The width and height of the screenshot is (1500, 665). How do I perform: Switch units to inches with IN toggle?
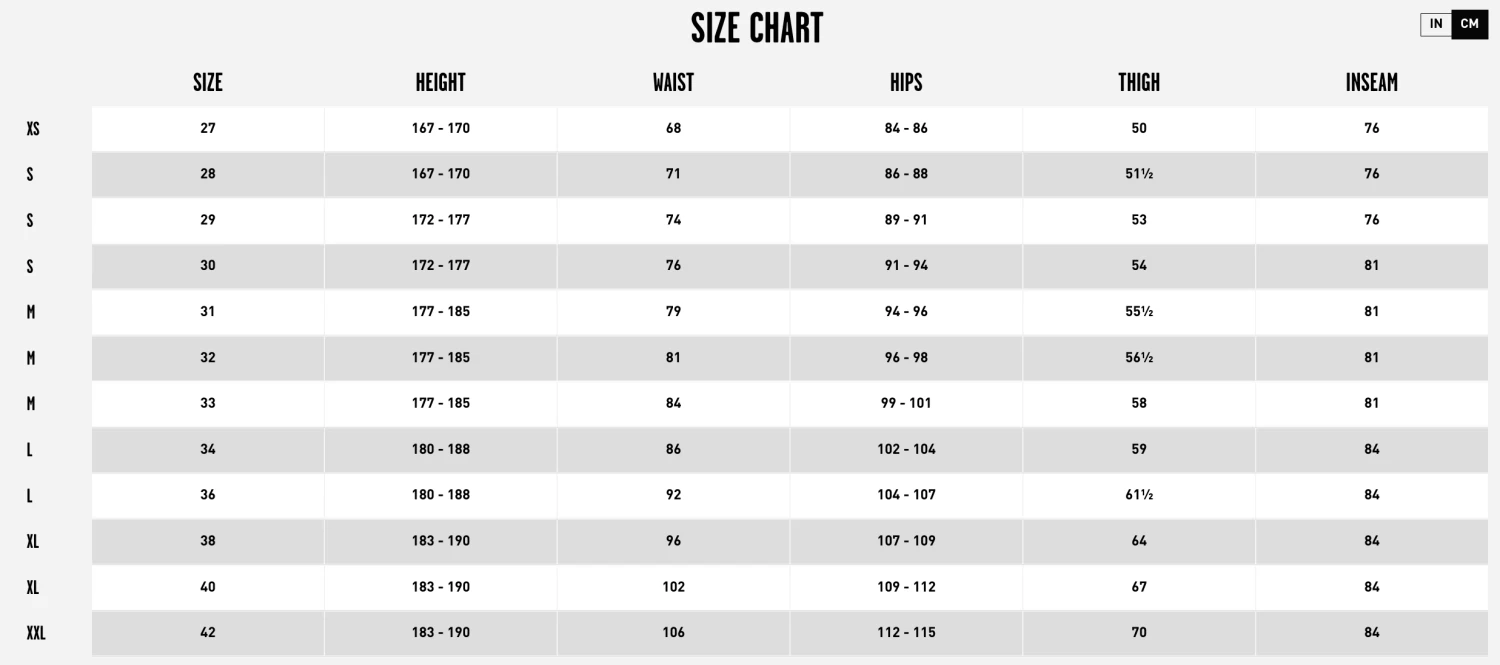[x=1436, y=24]
